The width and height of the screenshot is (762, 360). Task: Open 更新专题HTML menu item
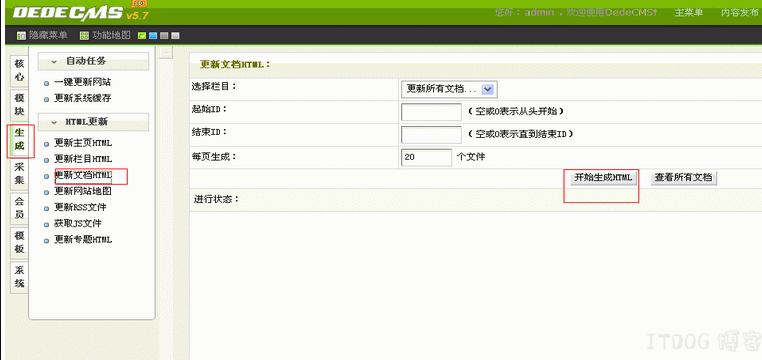(x=83, y=240)
